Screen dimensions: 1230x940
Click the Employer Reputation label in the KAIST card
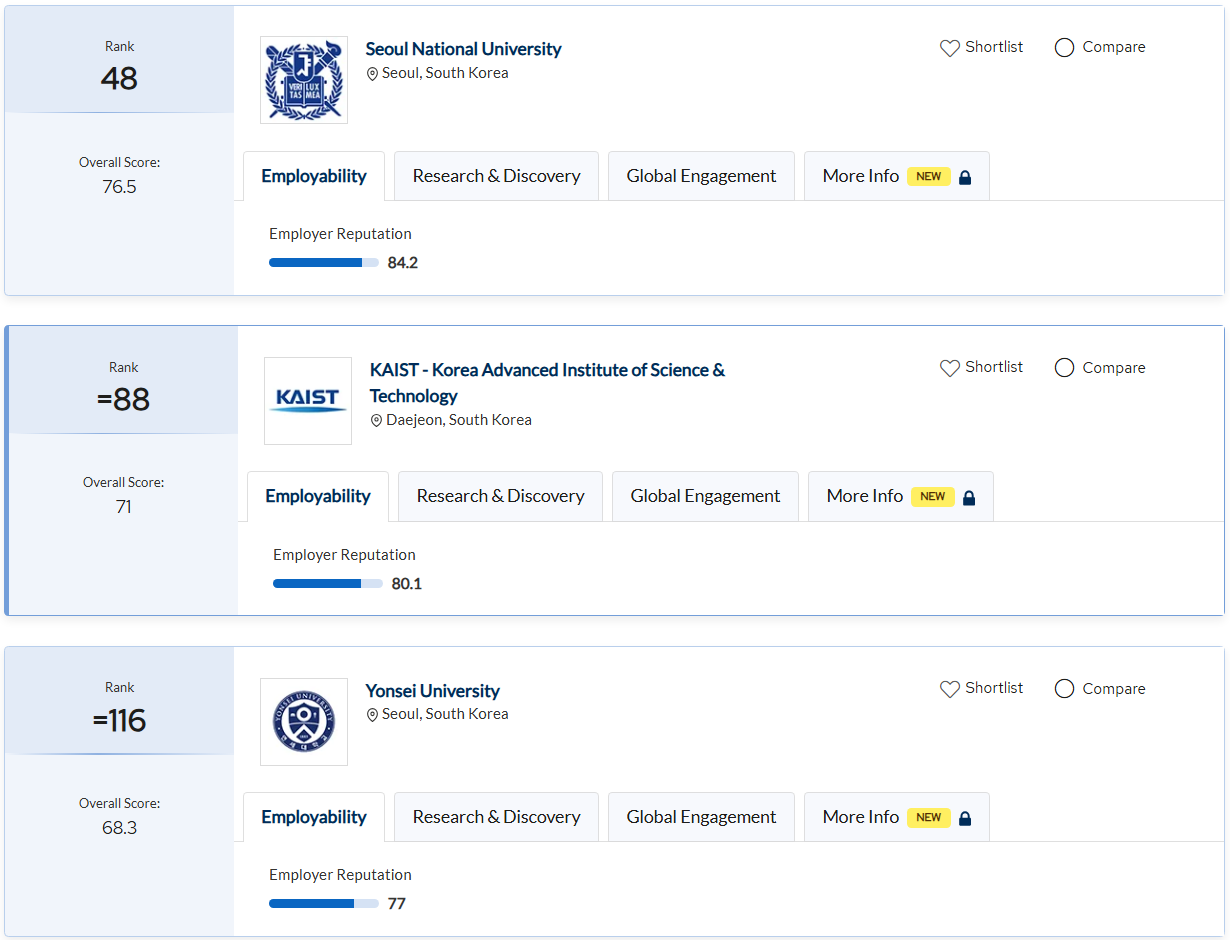coord(344,555)
